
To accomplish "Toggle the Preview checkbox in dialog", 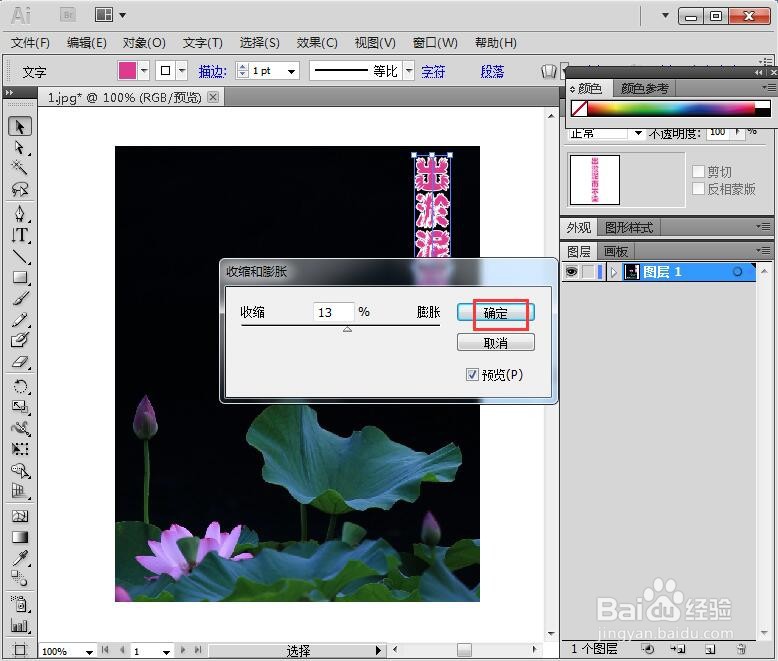I will click(x=472, y=375).
